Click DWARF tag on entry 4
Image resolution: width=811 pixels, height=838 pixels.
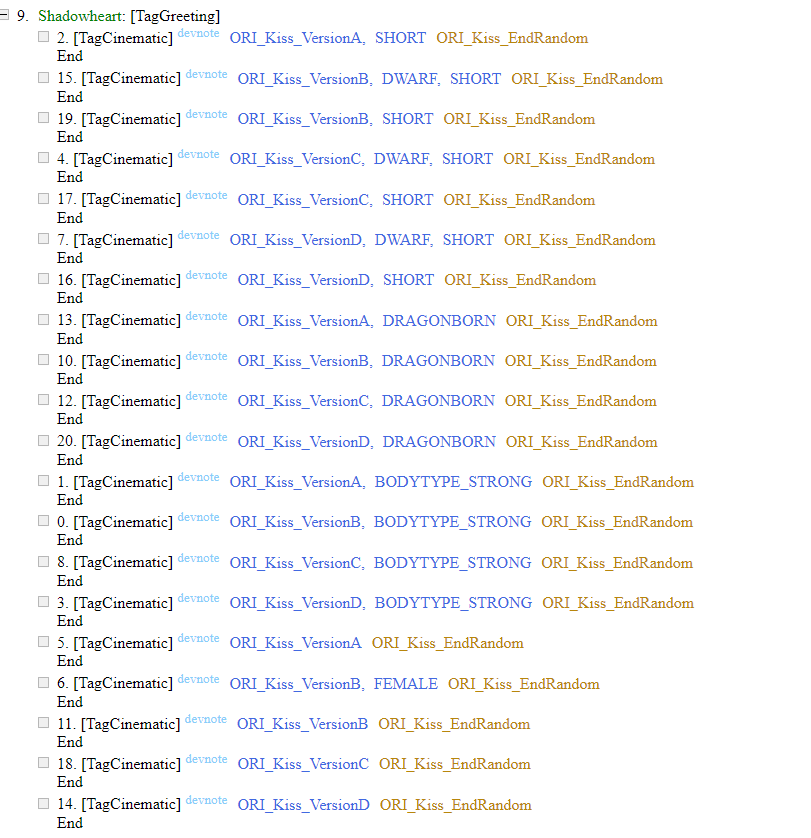401,159
